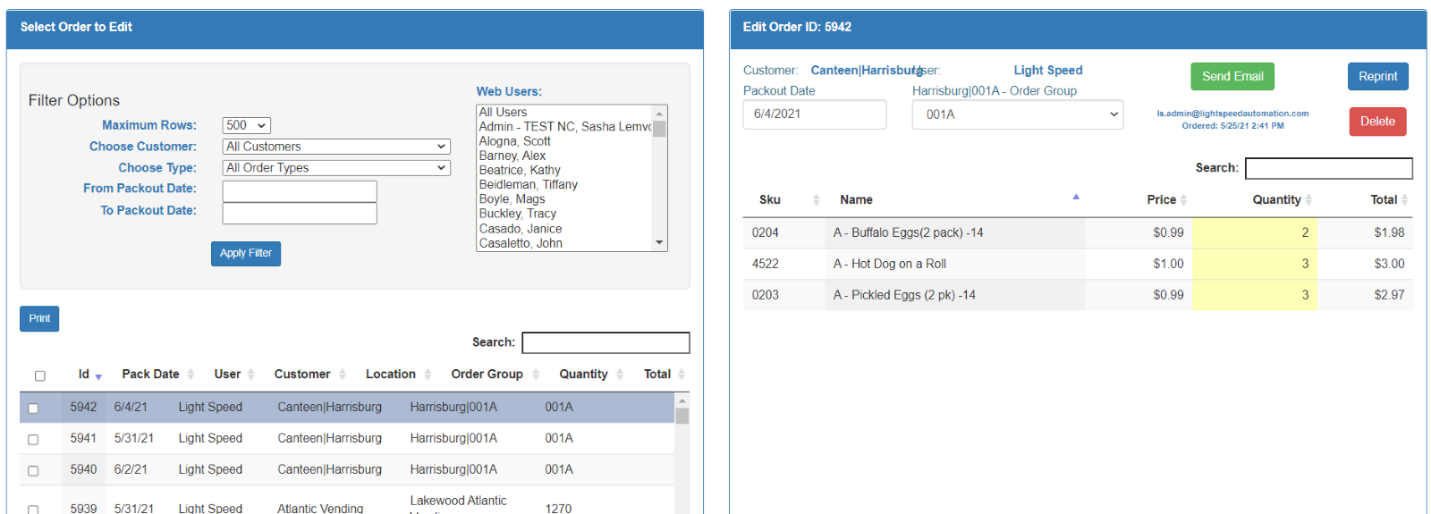Open the Maximum Rows dropdown
Viewport: 1431px width, 514px height.
(x=247, y=125)
